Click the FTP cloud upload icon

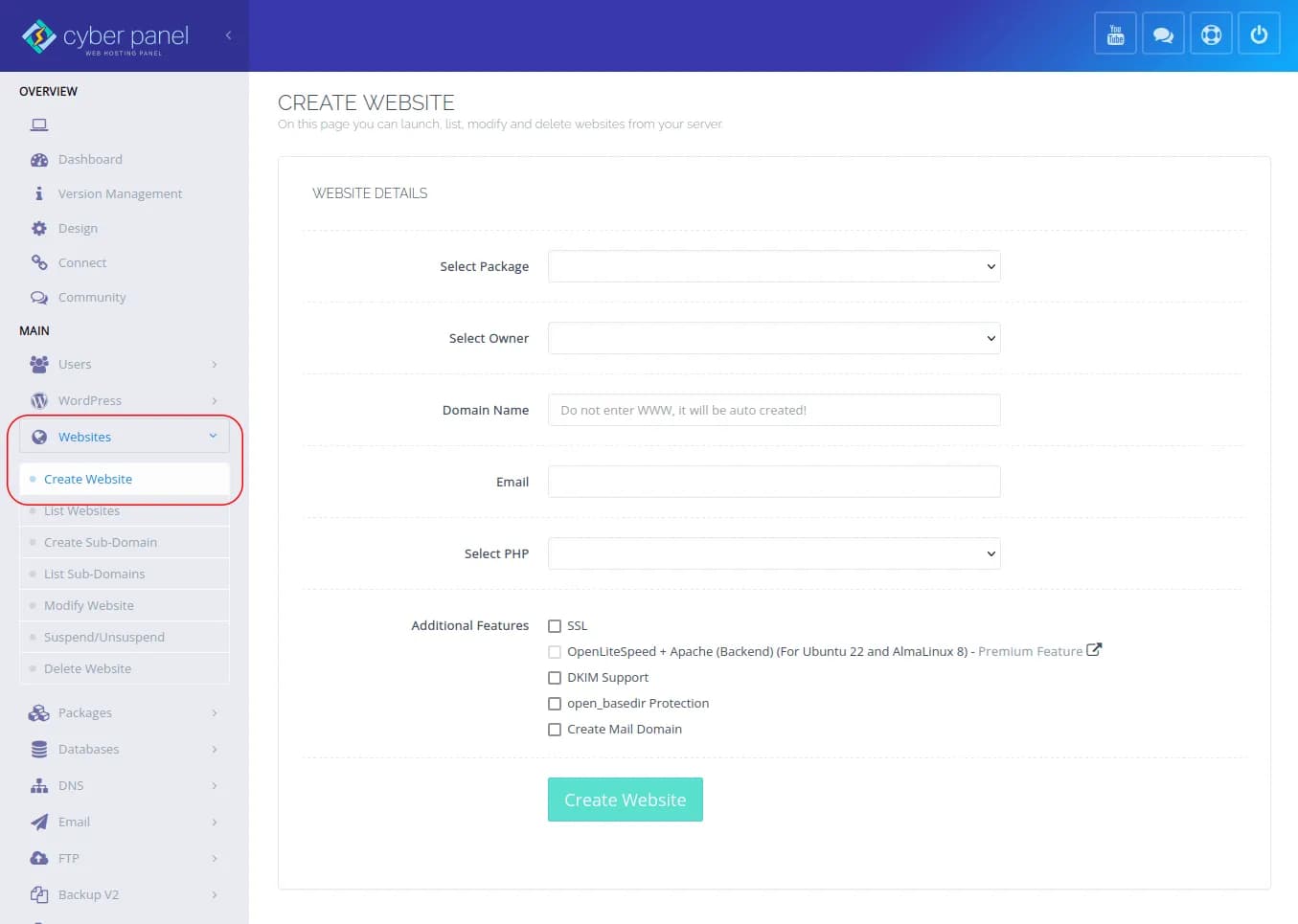39,858
